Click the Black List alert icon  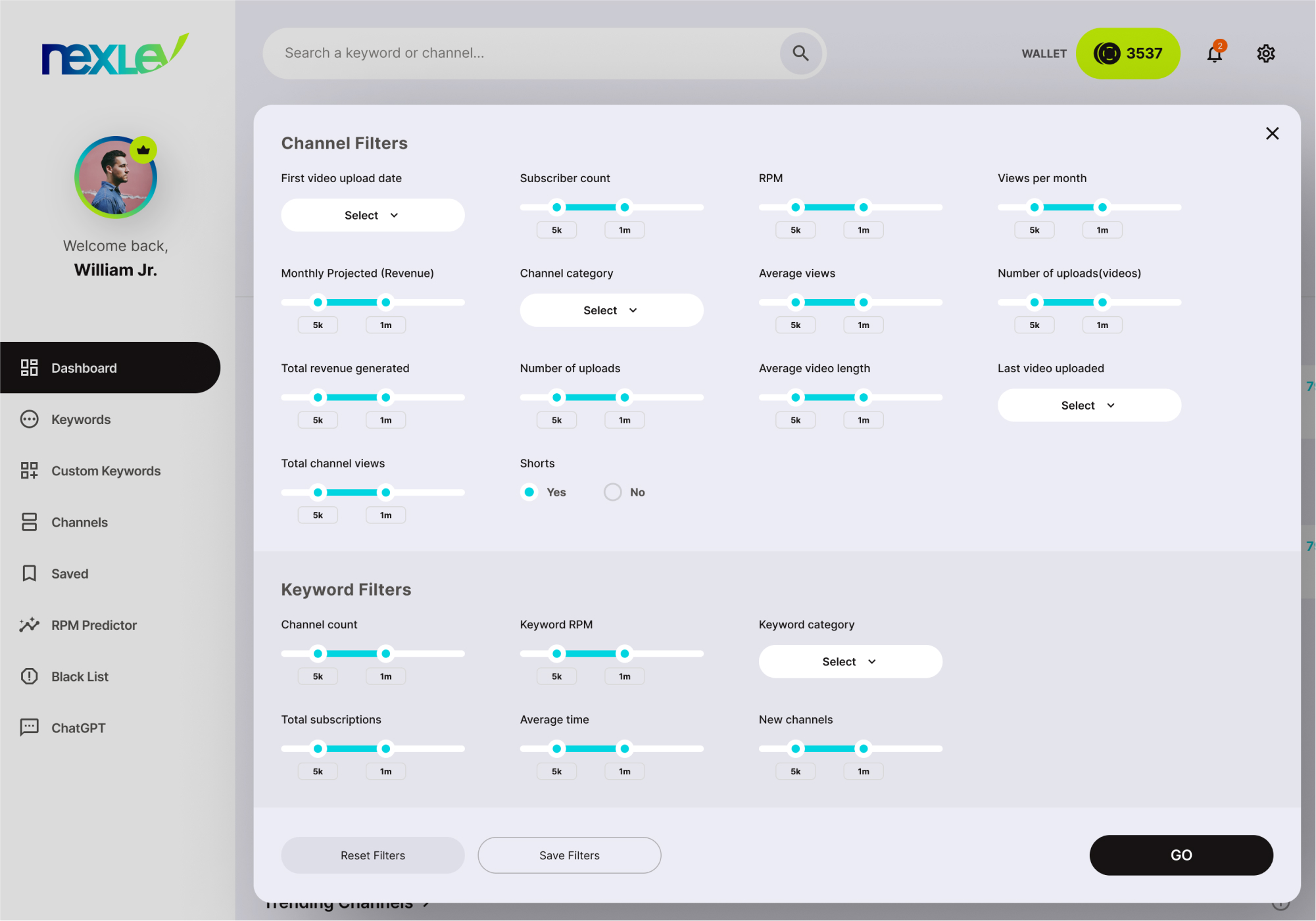pos(29,676)
